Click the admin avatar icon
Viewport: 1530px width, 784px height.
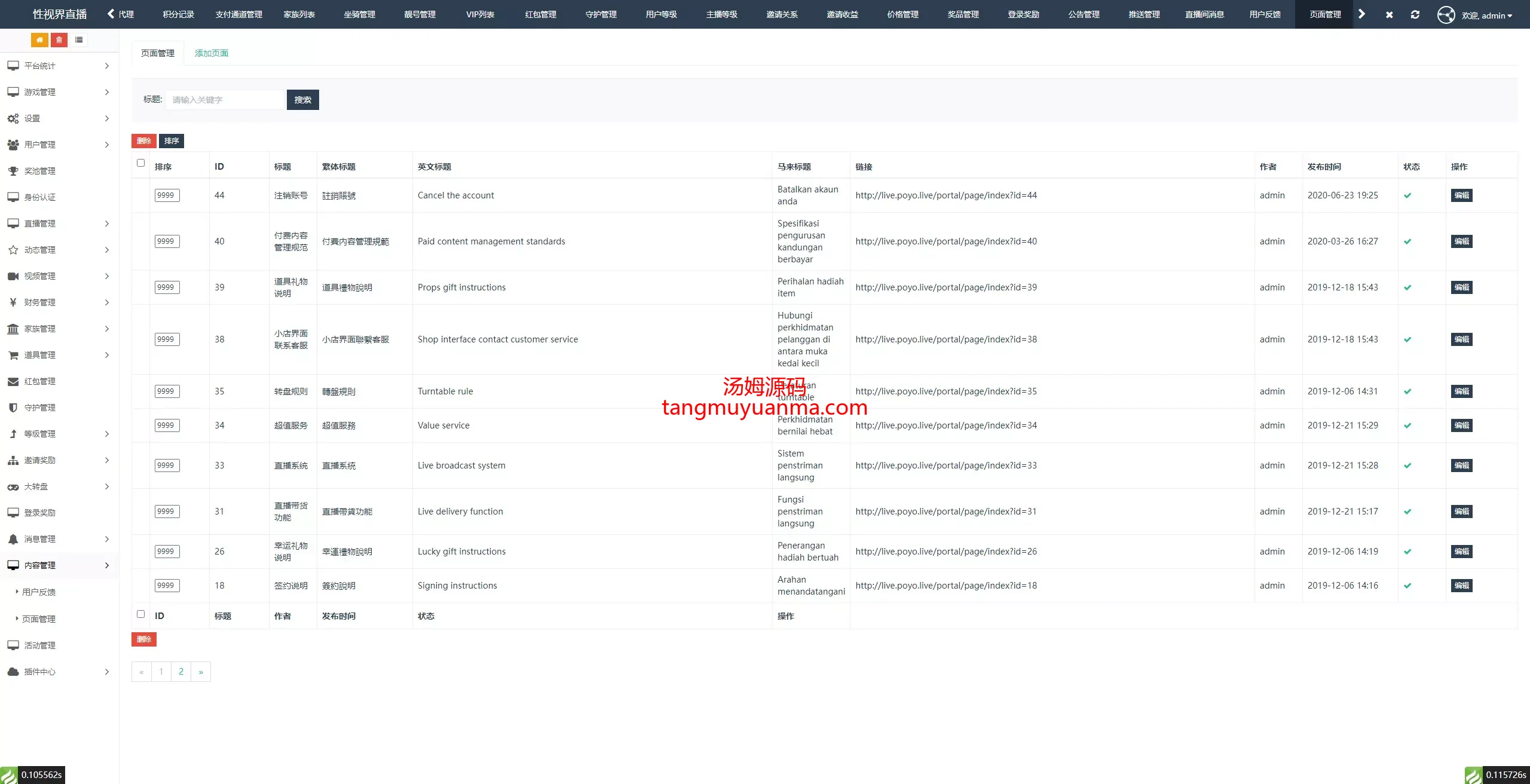pos(1446,14)
